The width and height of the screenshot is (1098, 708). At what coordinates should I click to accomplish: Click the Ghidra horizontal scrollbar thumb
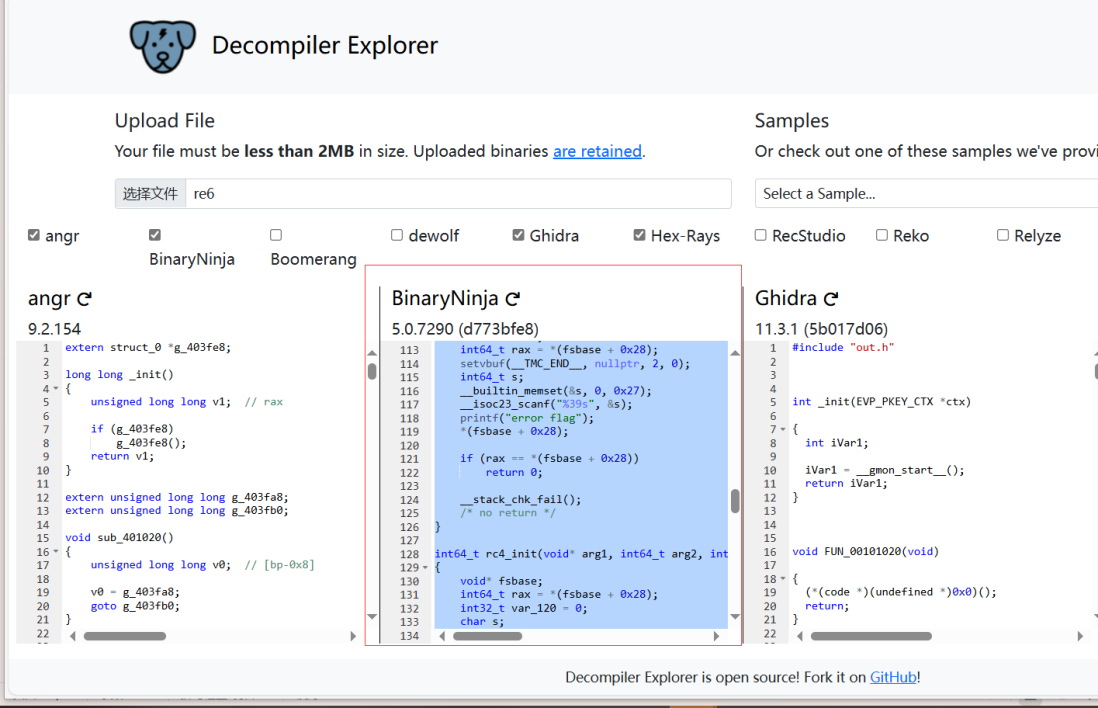coord(871,636)
